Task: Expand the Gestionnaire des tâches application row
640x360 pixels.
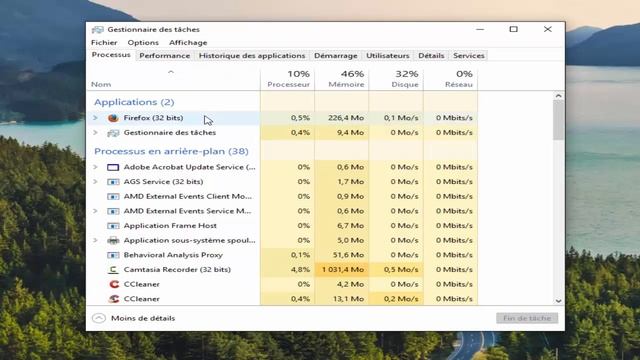Action: pyautogui.click(x=95, y=133)
